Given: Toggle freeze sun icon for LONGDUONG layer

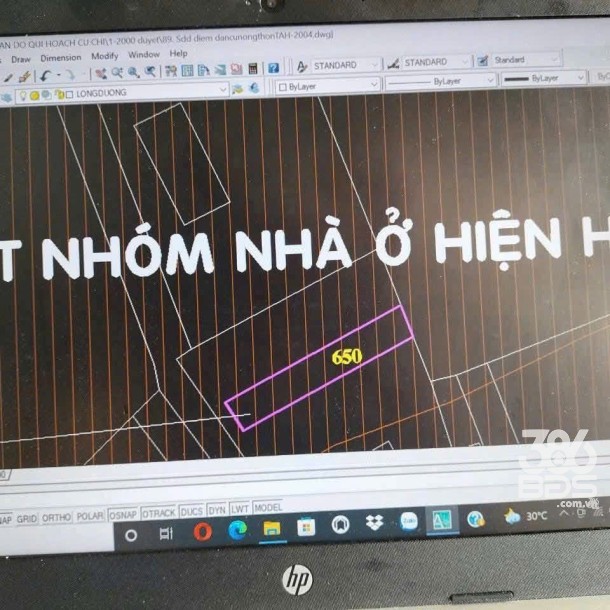Looking at the screenshot, I should click(x=35, y=95).
